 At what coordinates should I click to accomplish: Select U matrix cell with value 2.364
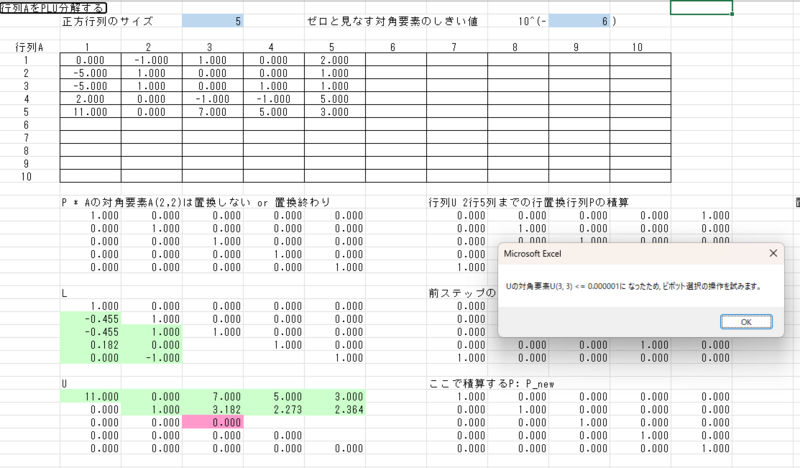[334, 410]
